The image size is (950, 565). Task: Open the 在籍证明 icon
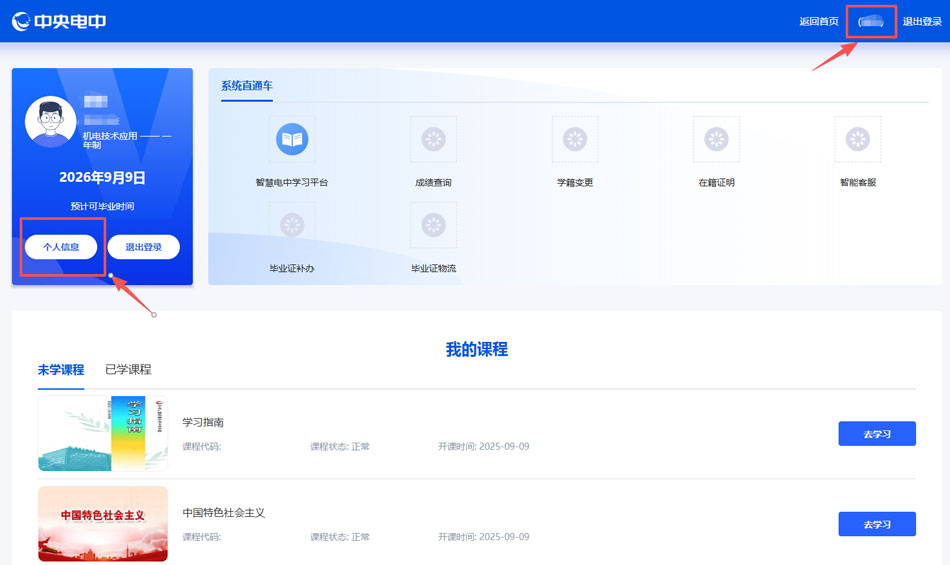[716, 139]
